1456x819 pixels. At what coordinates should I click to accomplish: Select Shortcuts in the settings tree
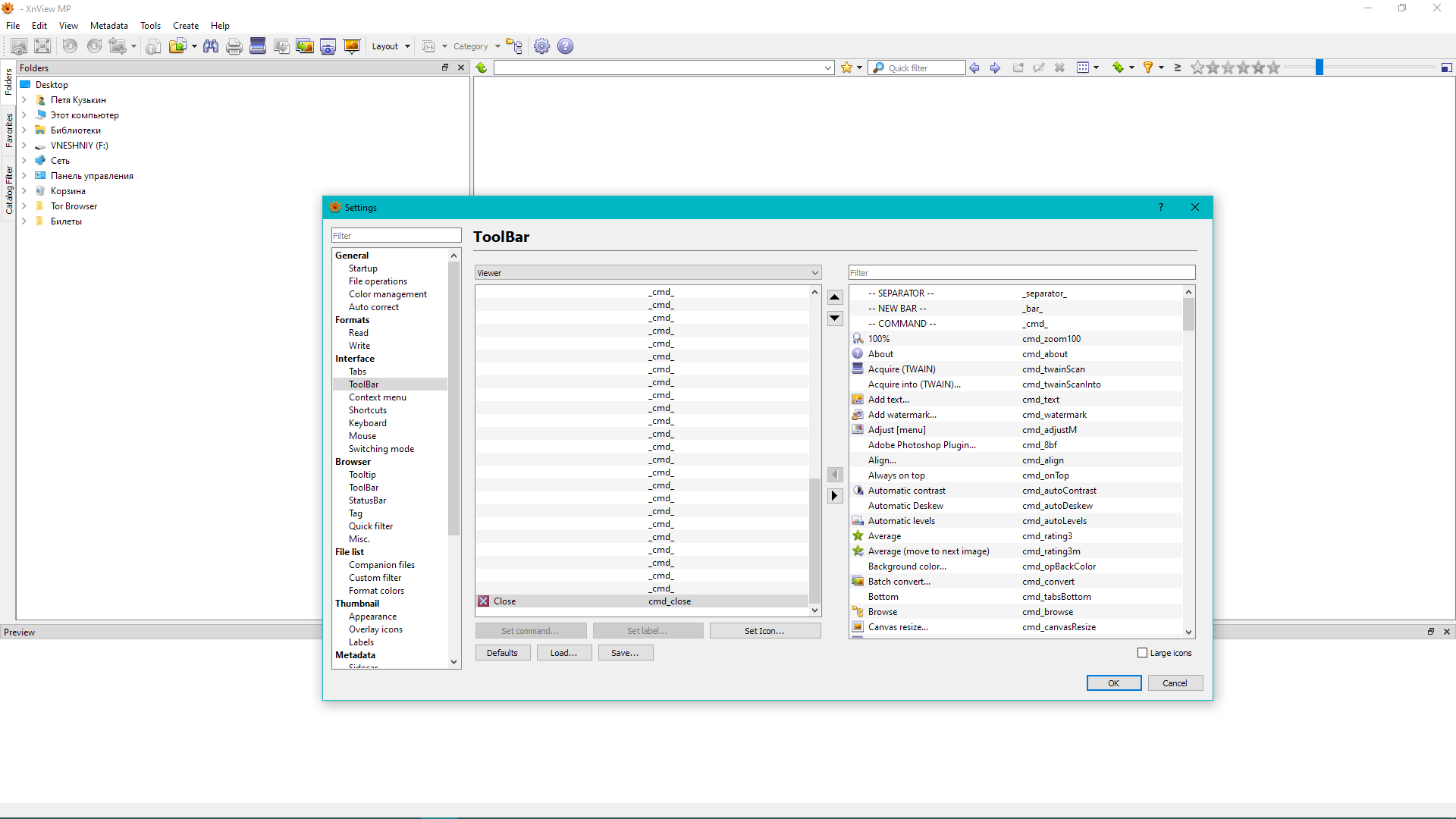tap(367, 410)
